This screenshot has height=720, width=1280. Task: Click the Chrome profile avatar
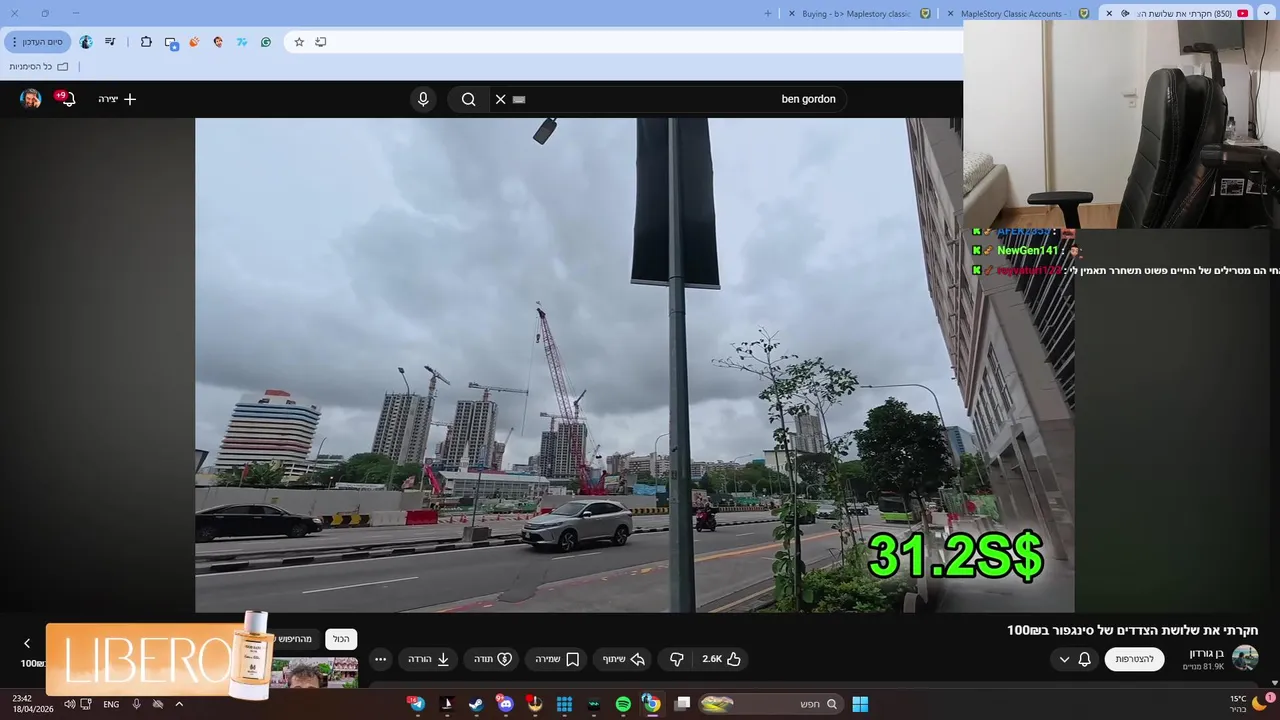coord(86,42)
